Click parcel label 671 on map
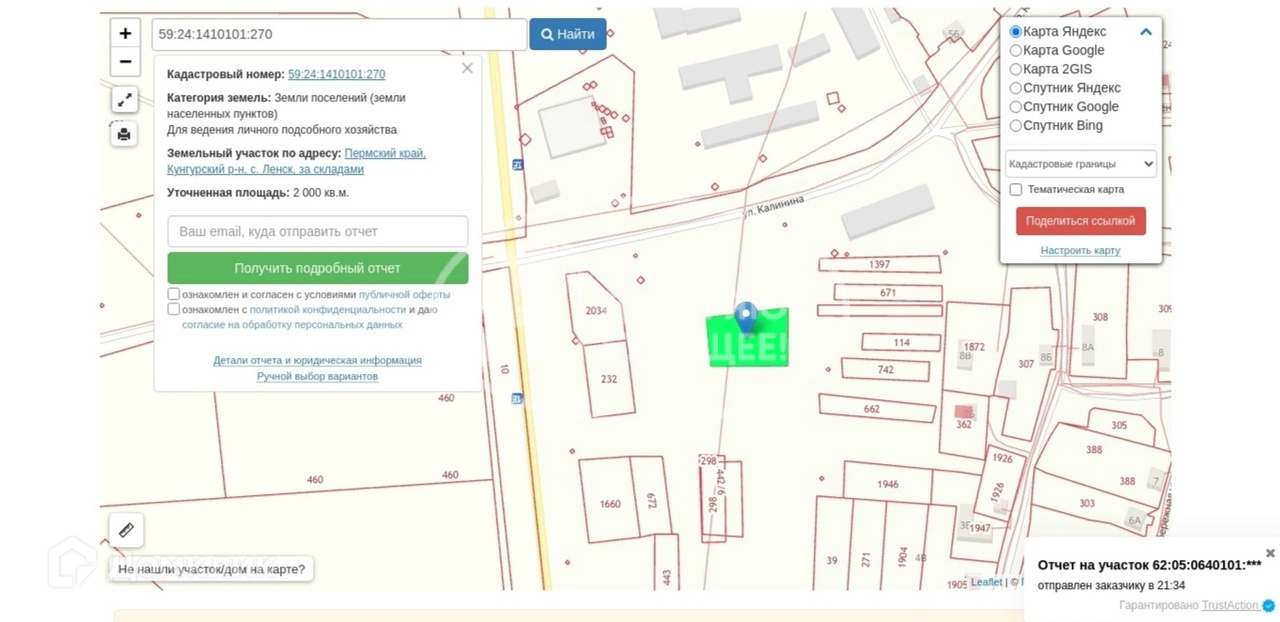 888,292
